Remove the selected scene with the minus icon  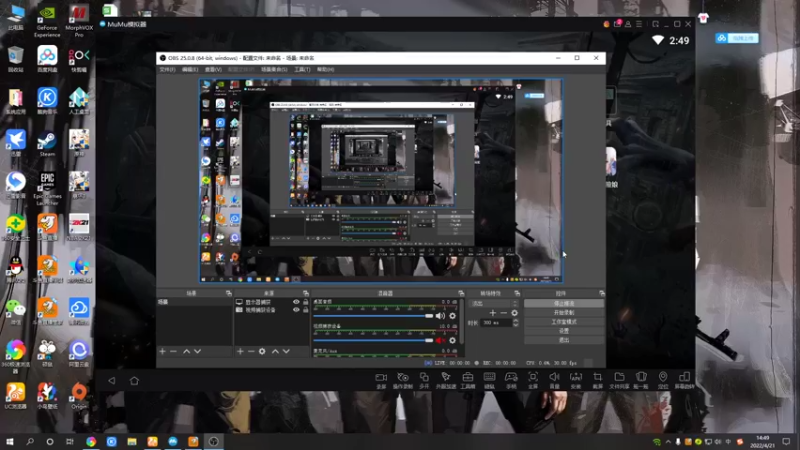(x=173, y=352)
